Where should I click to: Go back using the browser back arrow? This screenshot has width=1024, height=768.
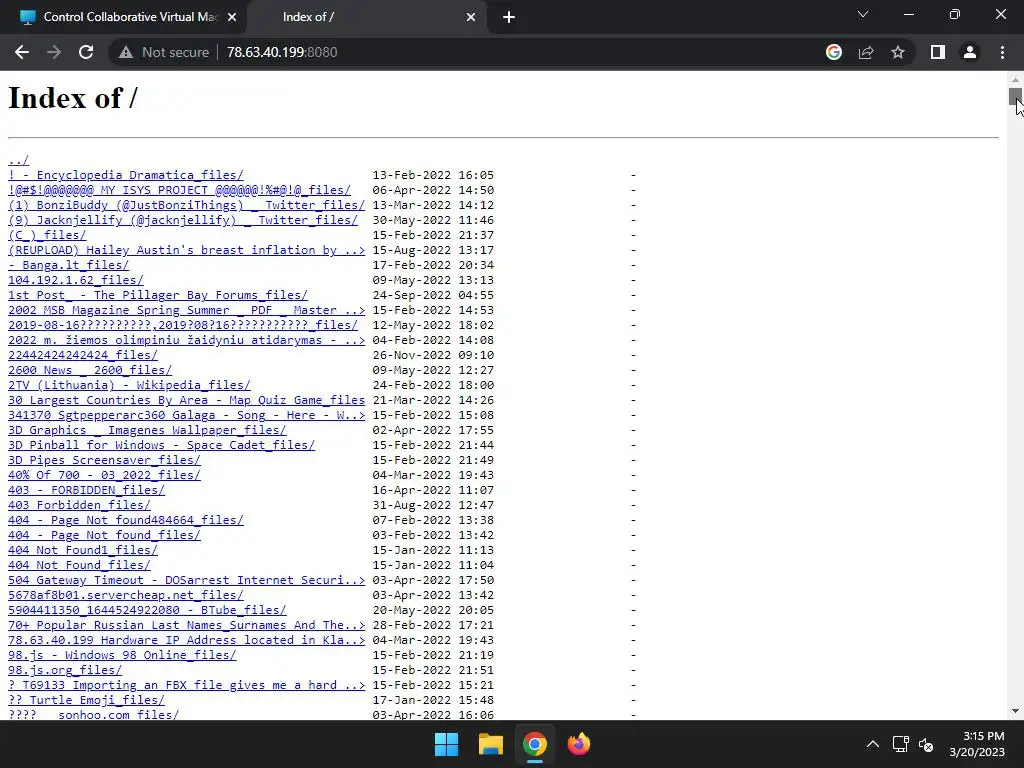[22, 52]
